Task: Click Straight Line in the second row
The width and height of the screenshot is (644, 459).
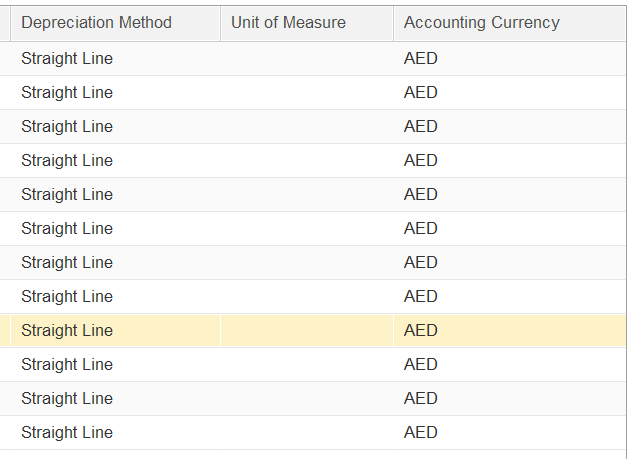Action: pyautogui.click(x=67, y=92)
